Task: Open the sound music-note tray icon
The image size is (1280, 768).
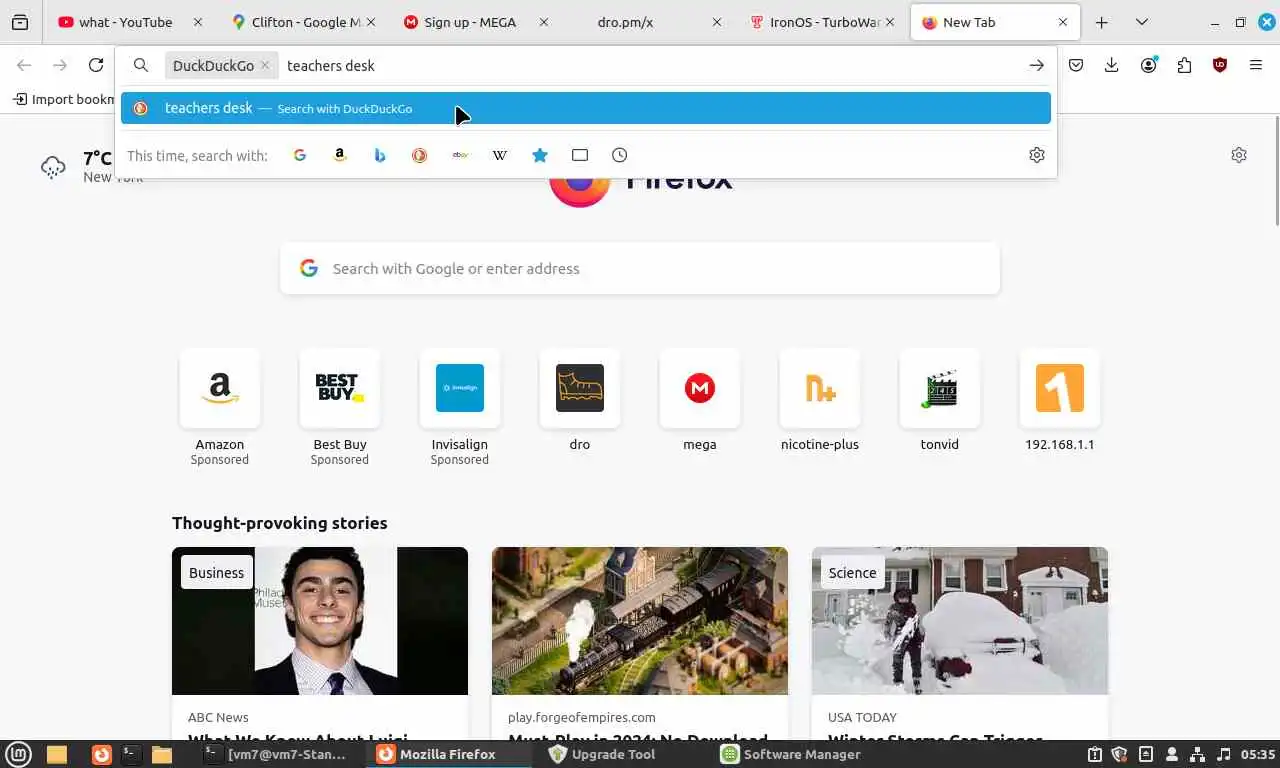Action: (x=1224, y=754)
